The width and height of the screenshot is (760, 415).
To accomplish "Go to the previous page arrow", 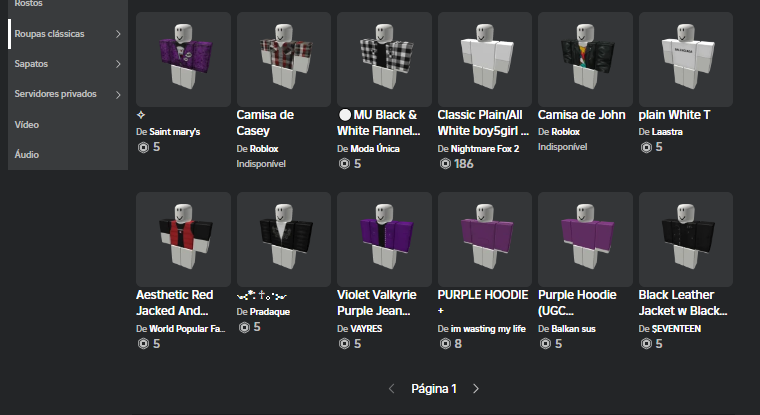I will pyautogui.click(x=392, y=388).
